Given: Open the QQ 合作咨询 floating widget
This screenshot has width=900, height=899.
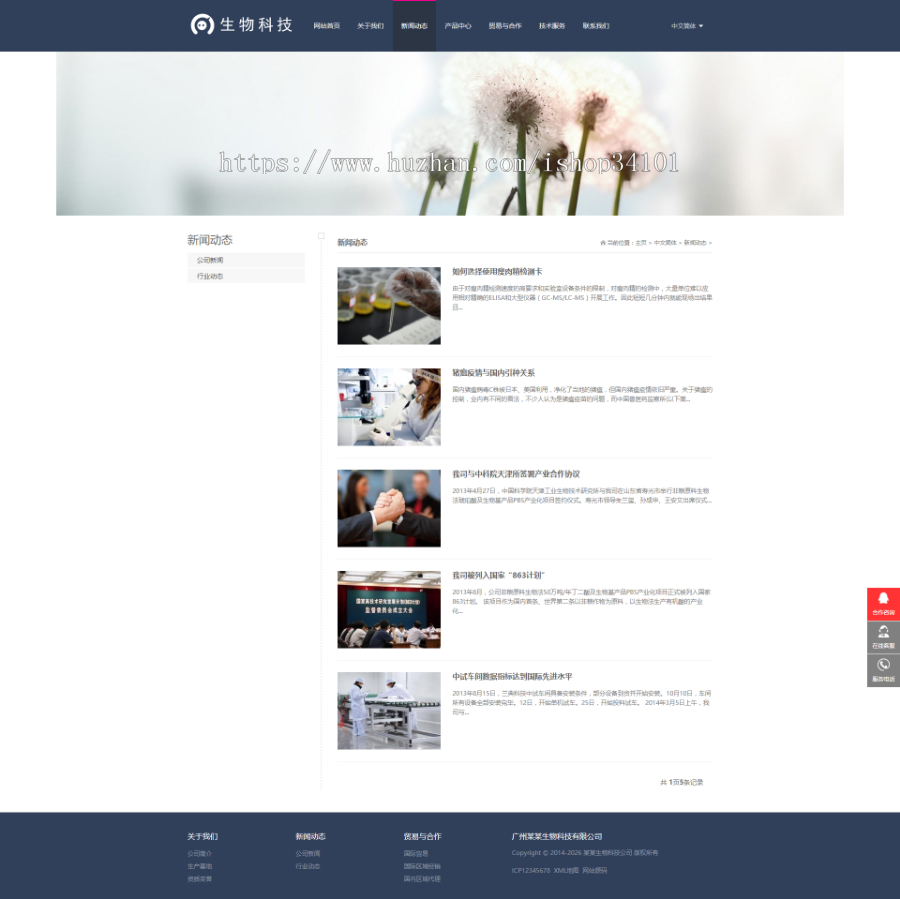Looking at the screenshot, I should point(883,604).
